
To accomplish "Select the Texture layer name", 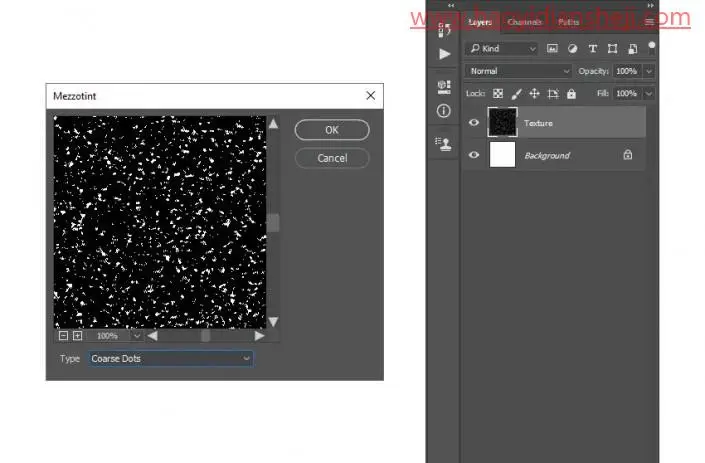I will pos(538,123).
